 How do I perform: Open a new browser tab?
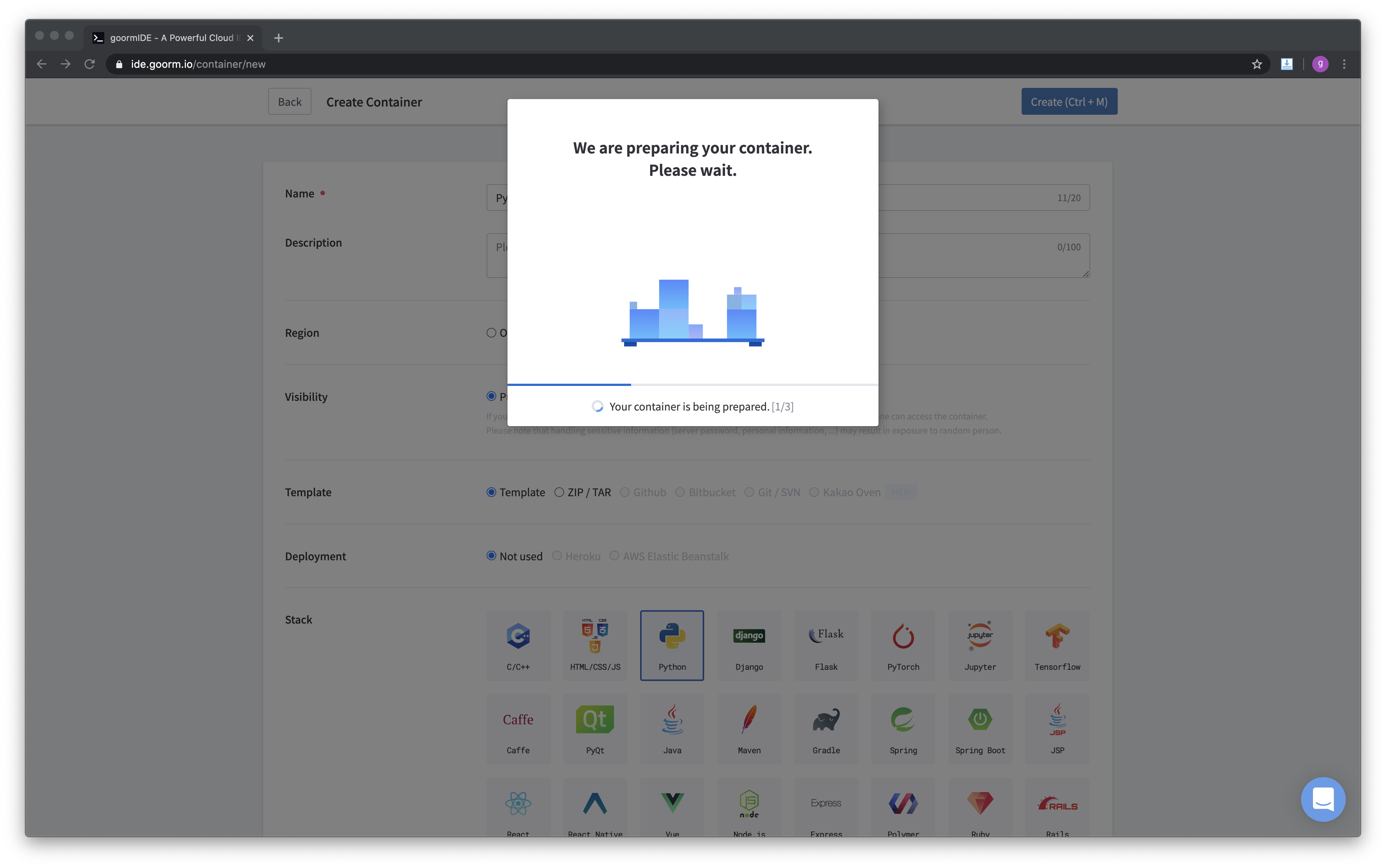(x=278, y=38)
